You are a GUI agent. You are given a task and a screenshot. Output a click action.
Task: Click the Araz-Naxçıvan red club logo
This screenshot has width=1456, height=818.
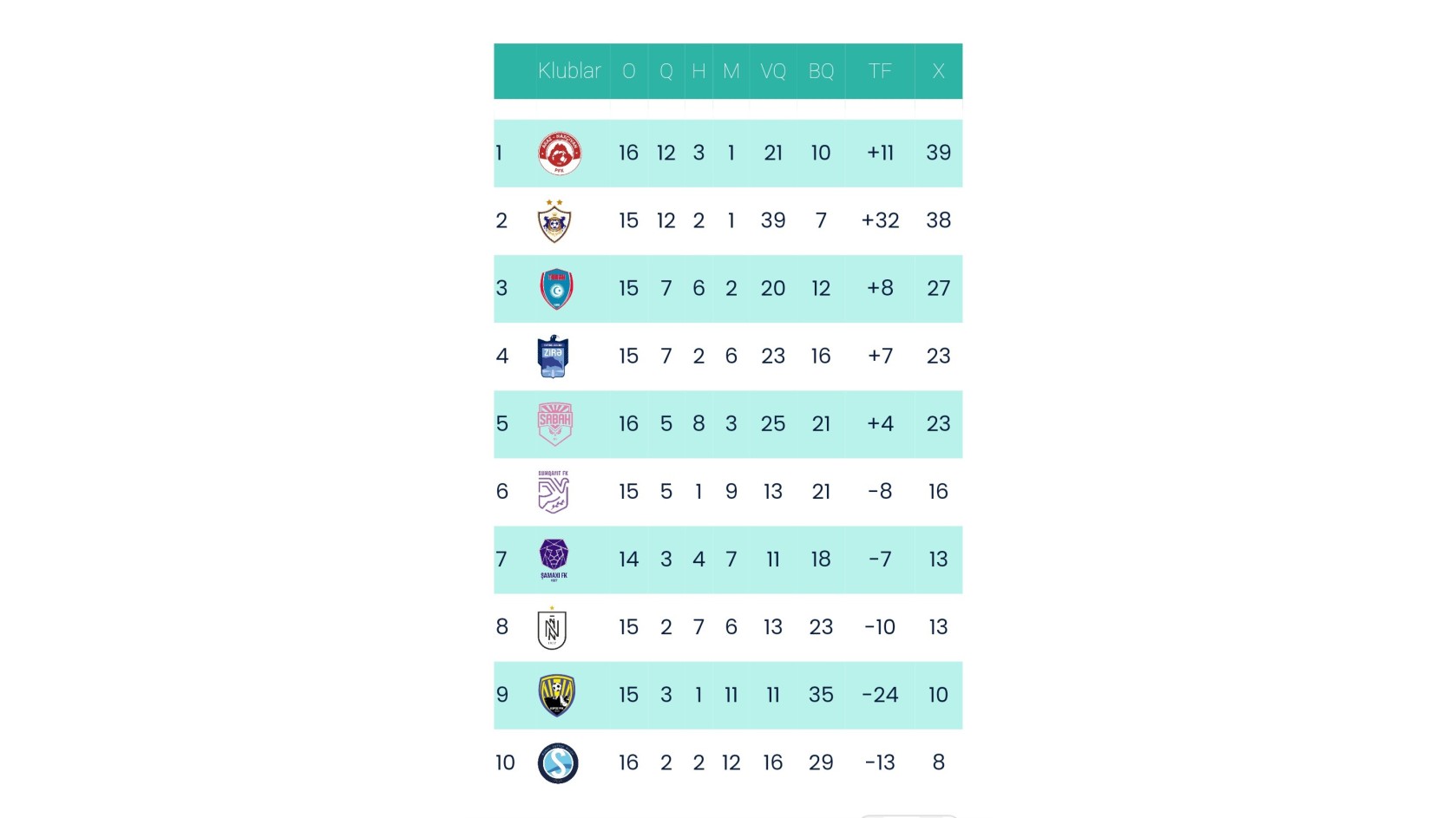559,154
